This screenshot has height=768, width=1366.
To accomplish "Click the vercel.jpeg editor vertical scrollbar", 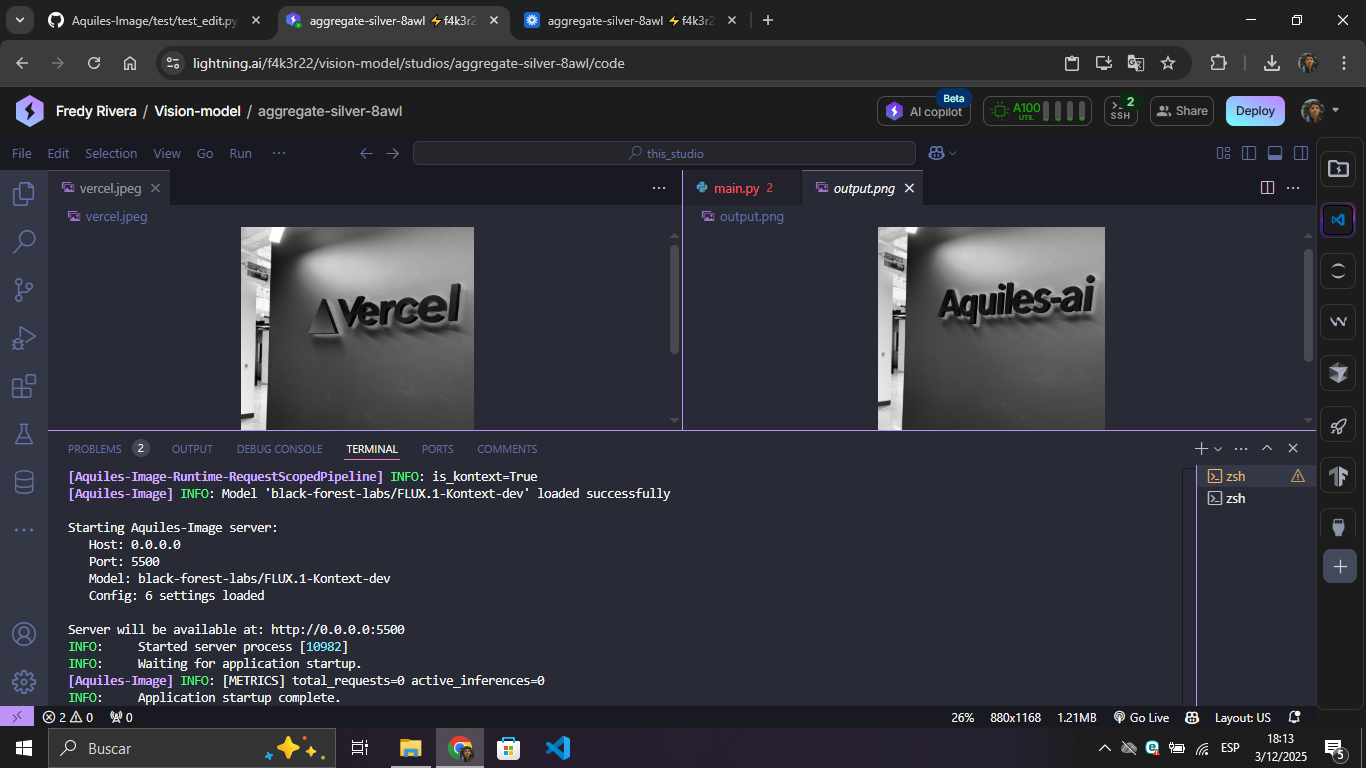I will pyautogui.click(x=674, y=298).
